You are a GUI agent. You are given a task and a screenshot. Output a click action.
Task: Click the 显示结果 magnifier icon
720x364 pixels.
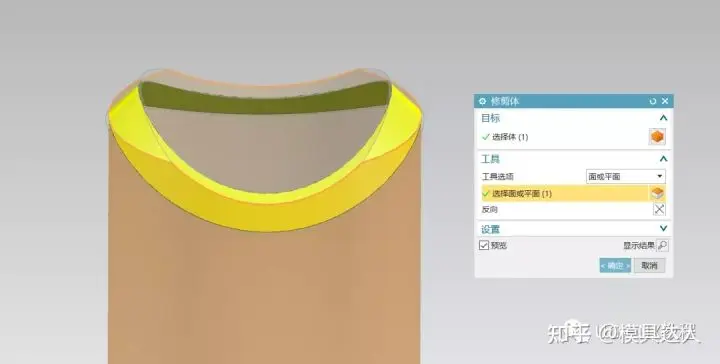662,246
